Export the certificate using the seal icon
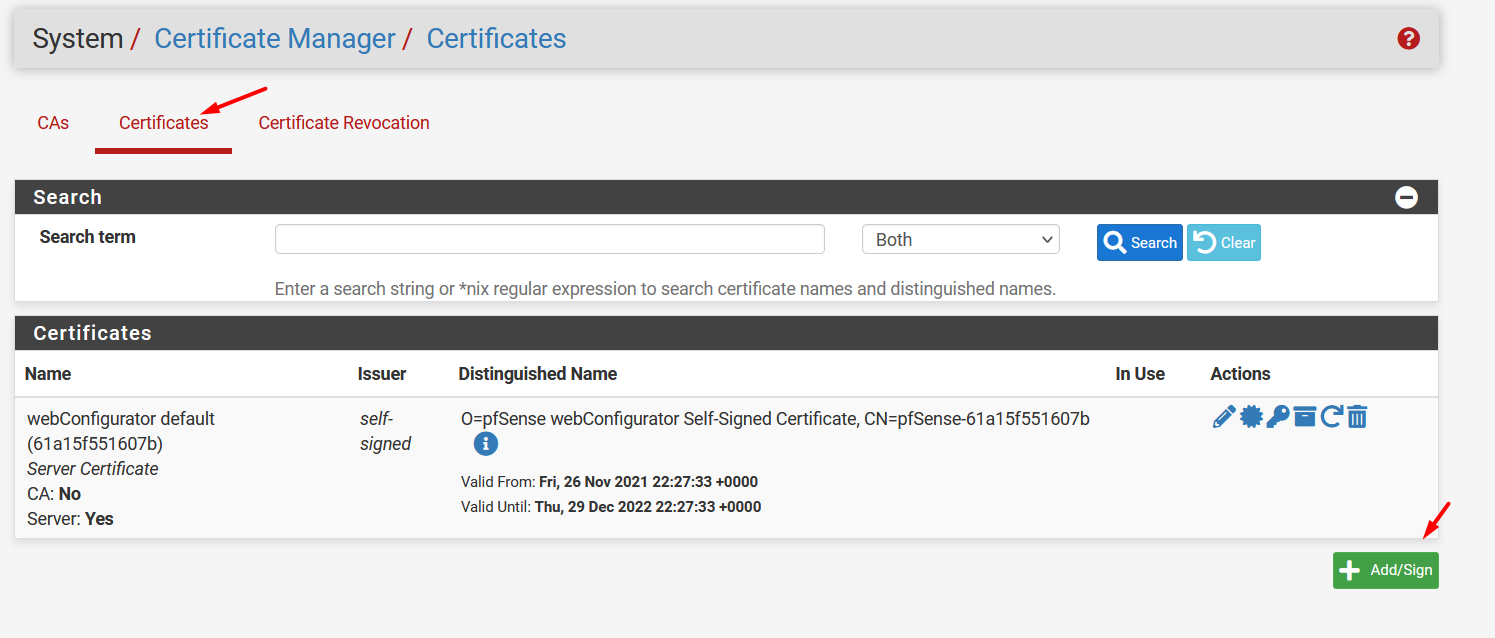The width and height of the screenshot is (1495, 638). [1251, 417]
